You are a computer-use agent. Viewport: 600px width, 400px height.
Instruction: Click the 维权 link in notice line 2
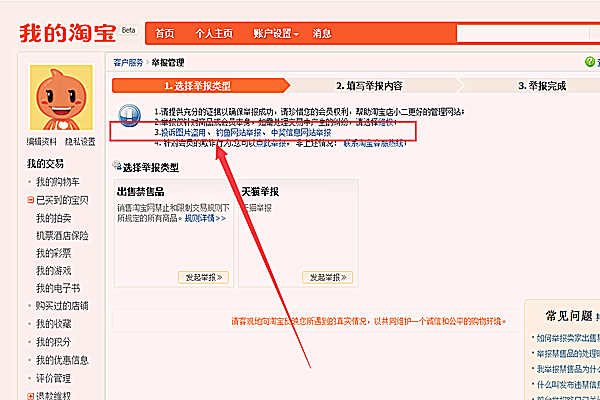[x=386, y=122]
